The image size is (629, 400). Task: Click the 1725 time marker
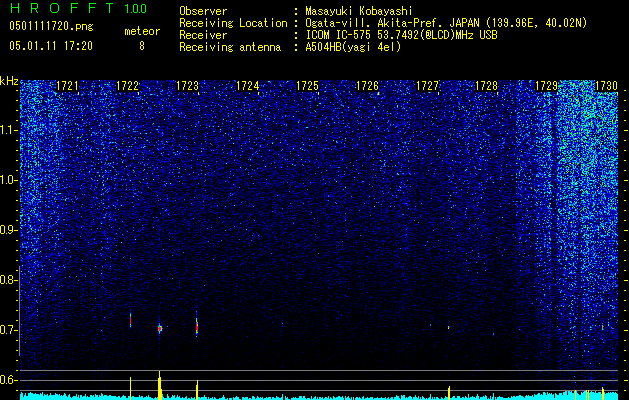307,86
